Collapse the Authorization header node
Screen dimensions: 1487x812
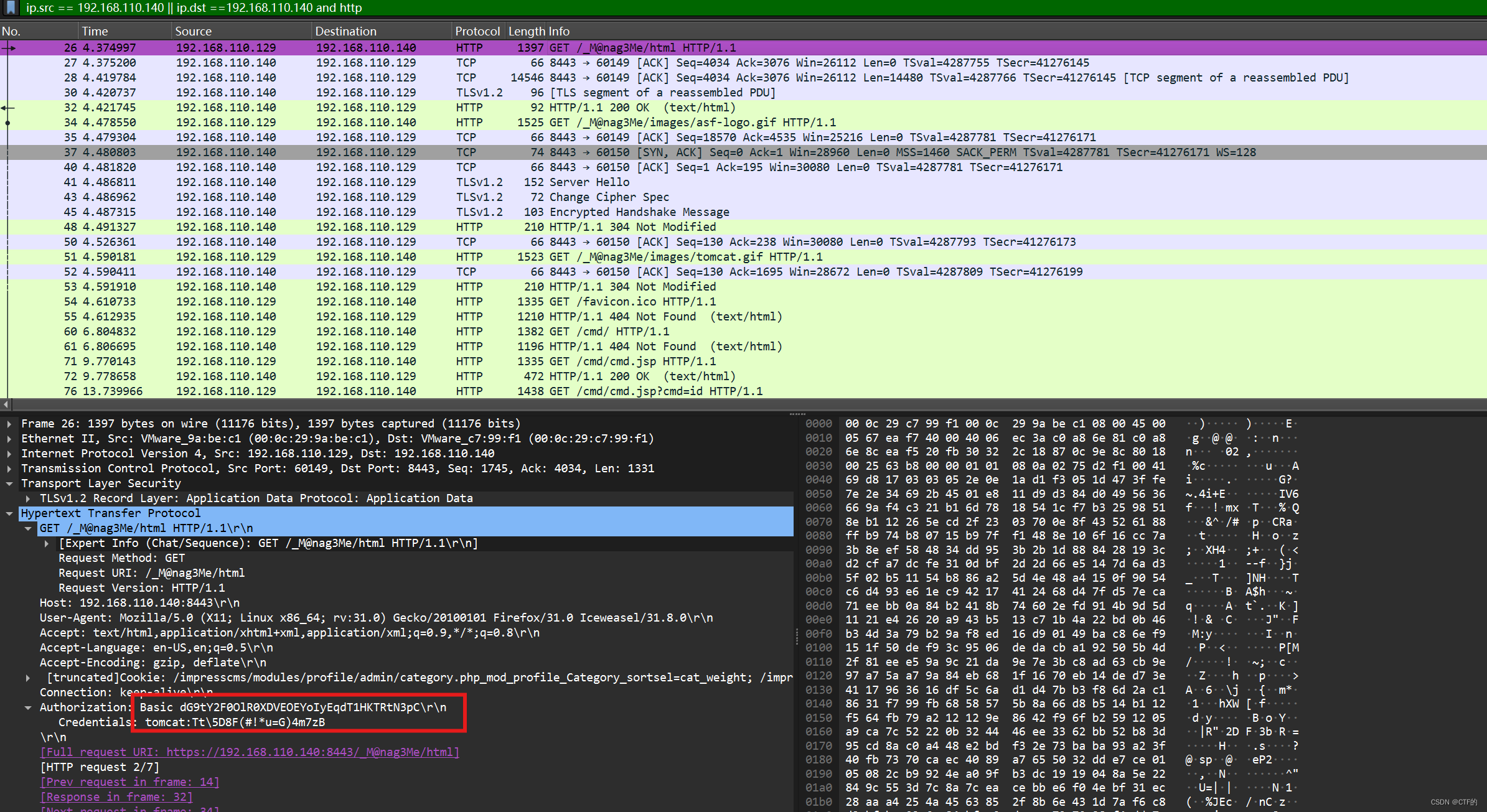pos(28,707)
